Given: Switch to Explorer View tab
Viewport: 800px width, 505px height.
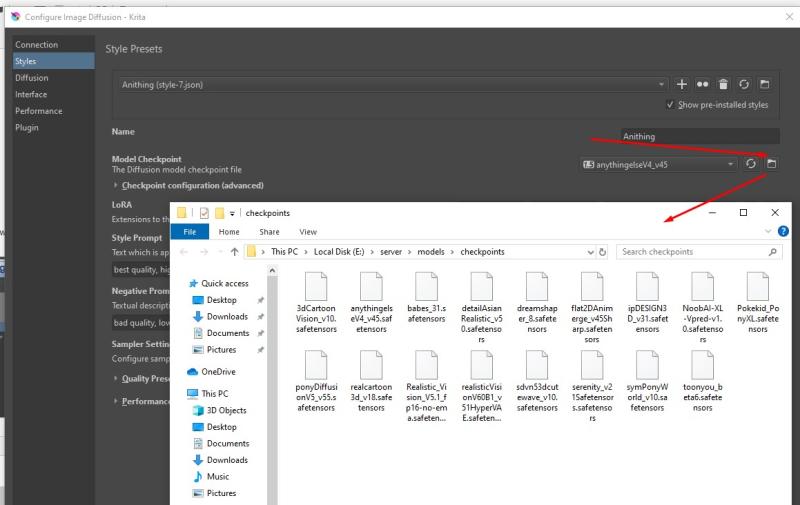Looking at the screenshot, I should tap(308, 232).
